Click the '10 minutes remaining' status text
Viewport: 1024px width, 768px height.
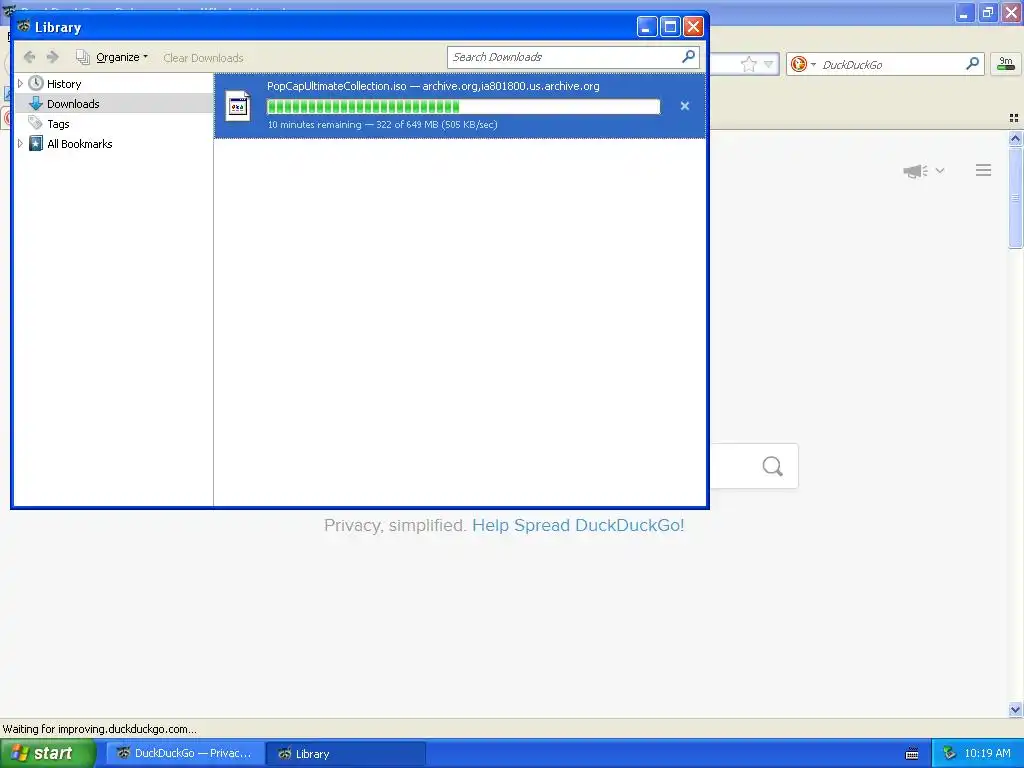click(314, 125)
